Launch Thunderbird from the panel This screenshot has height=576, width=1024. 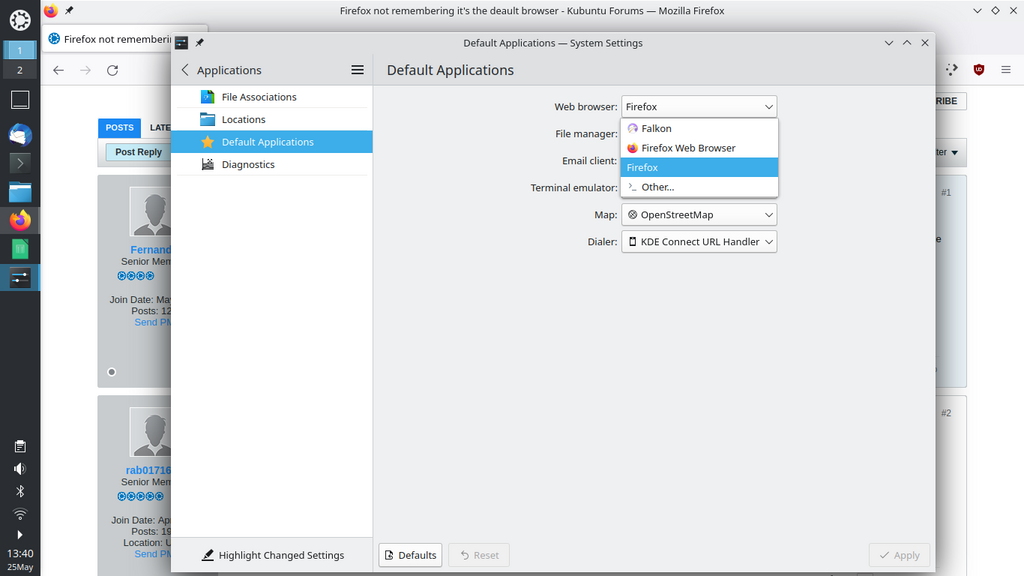tap(20, 134)
